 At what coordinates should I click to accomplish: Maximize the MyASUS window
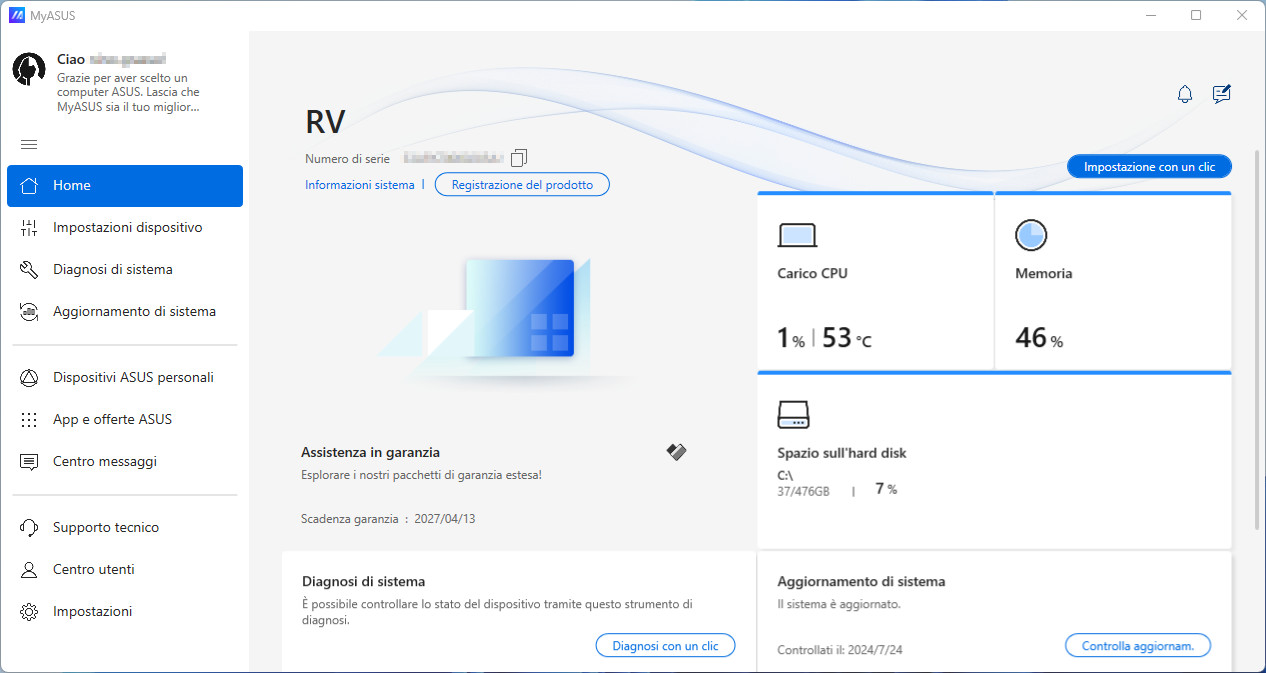pos(1196,15)
